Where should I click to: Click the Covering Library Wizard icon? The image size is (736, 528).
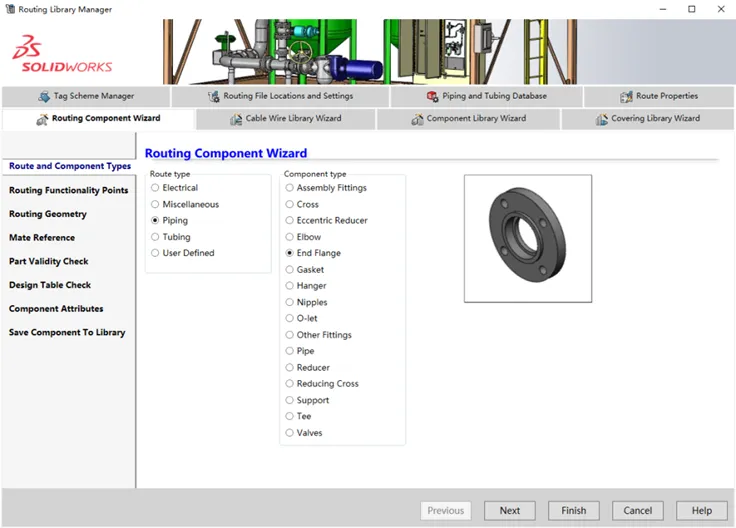coord(601,119)
